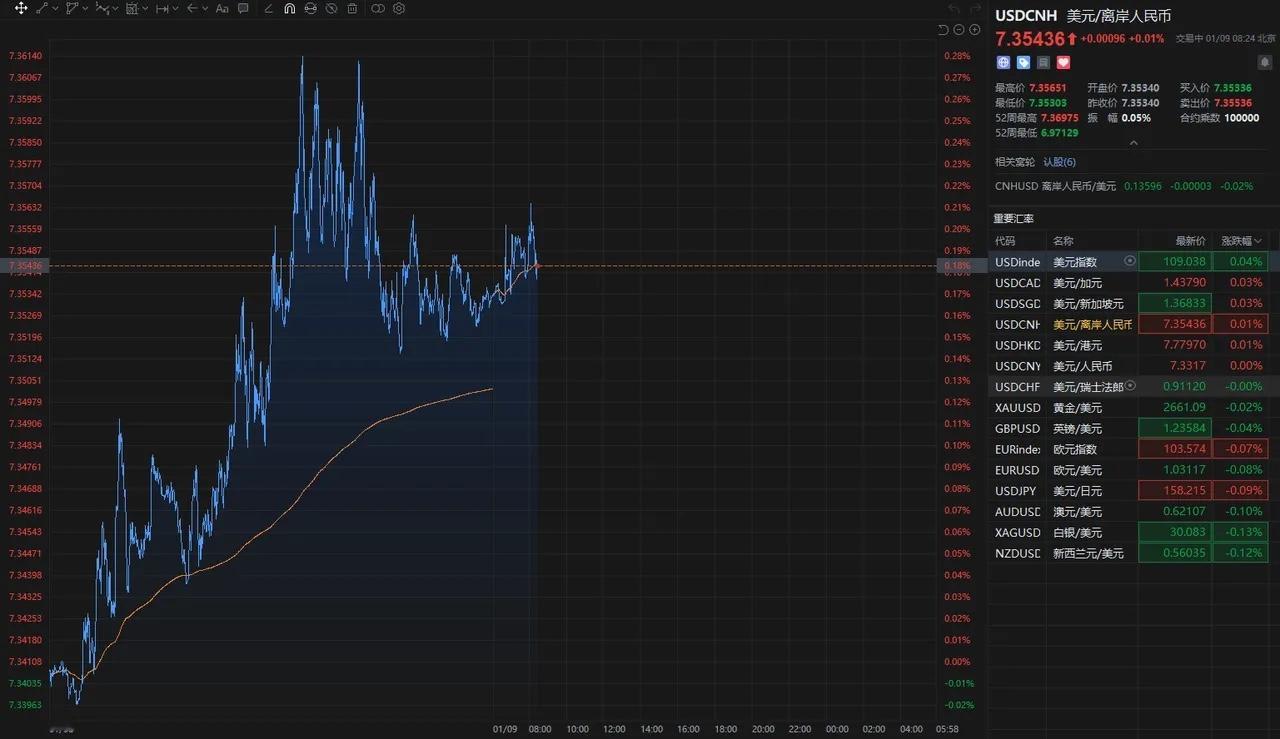1280x739 pixels.
Task: Open the arrow annotation dropdown arrow
Action: click(x=205, y=8)
